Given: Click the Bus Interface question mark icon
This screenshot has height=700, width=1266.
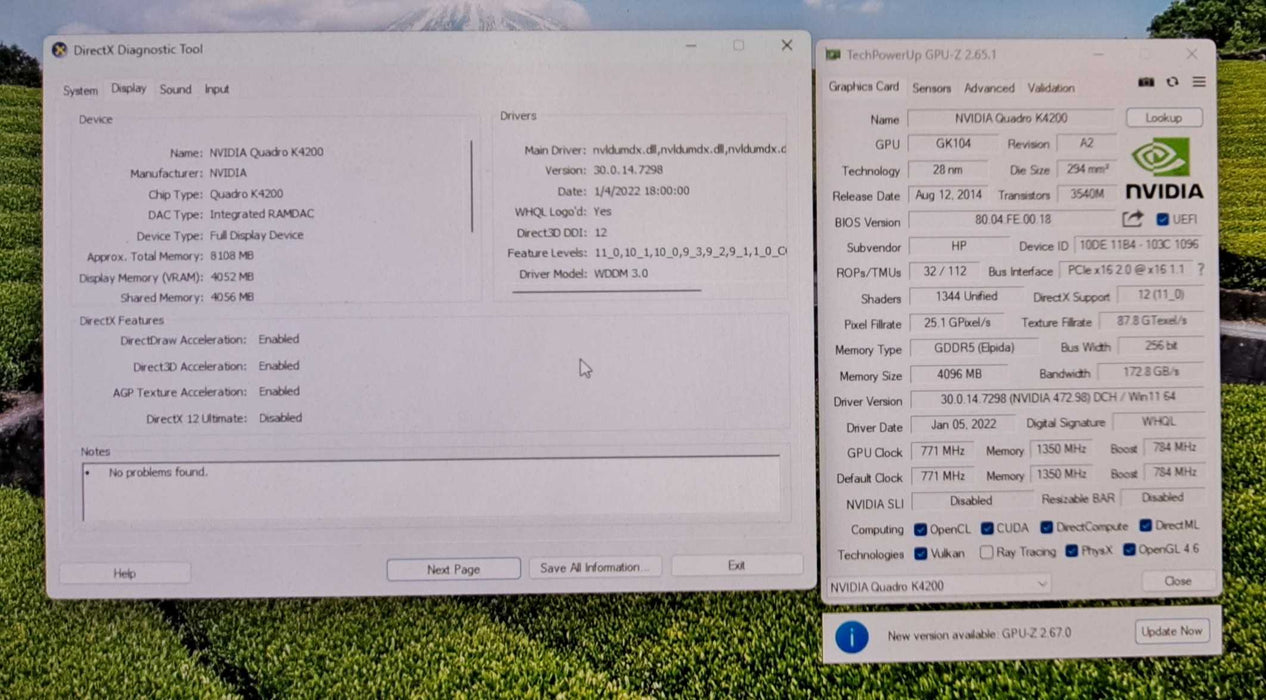Looking at the screenshot, I should [x=1200, y=270].
